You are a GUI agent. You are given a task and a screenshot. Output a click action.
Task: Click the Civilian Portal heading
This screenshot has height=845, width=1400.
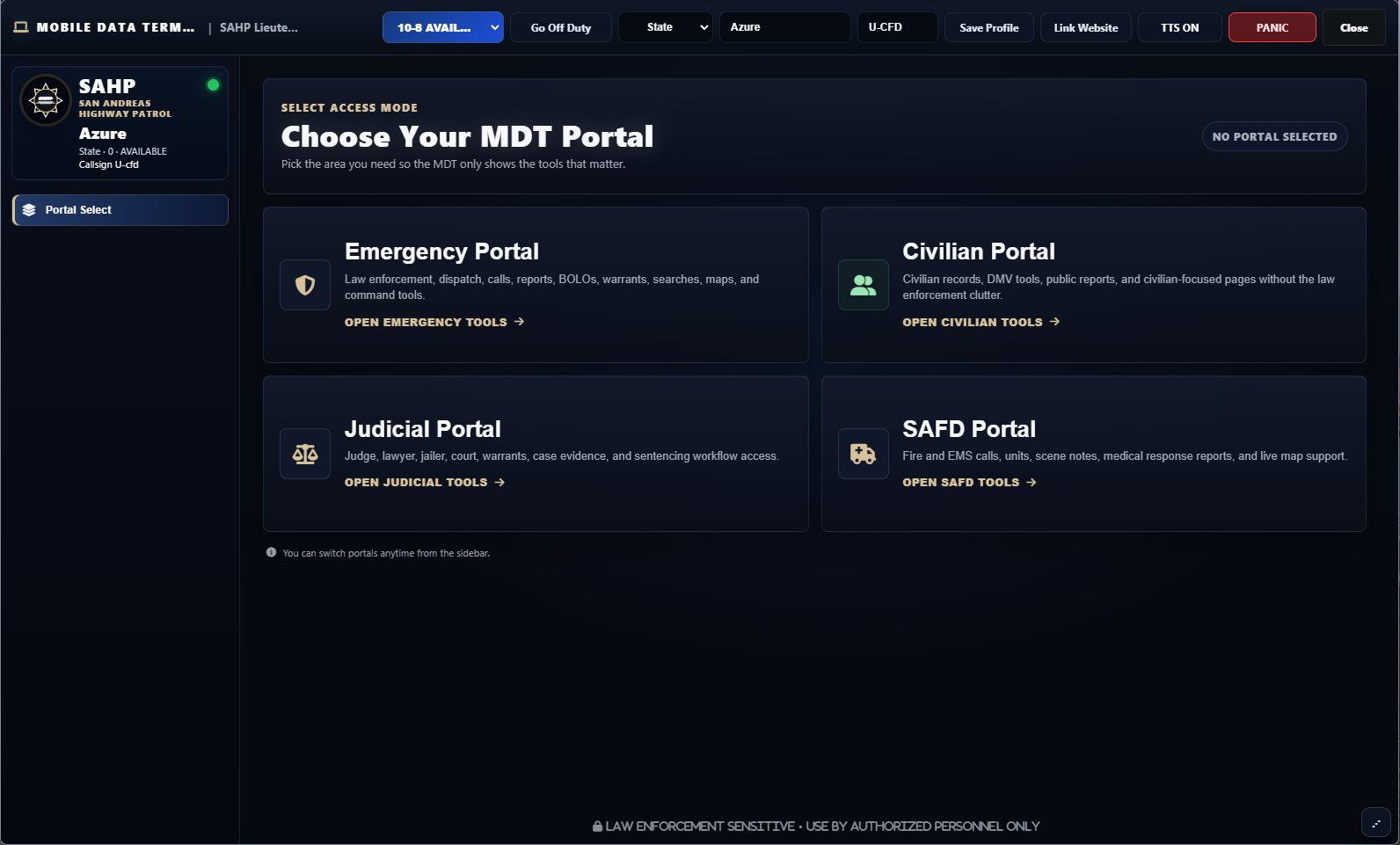point(979,251)
